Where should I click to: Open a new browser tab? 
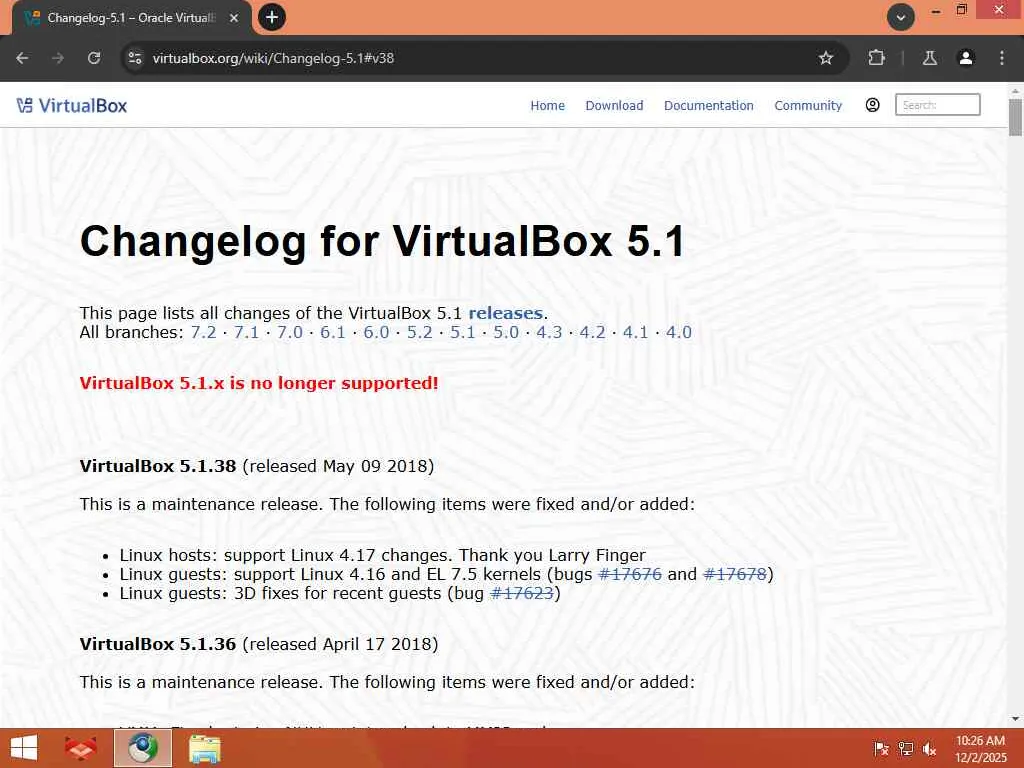(272, 17)
